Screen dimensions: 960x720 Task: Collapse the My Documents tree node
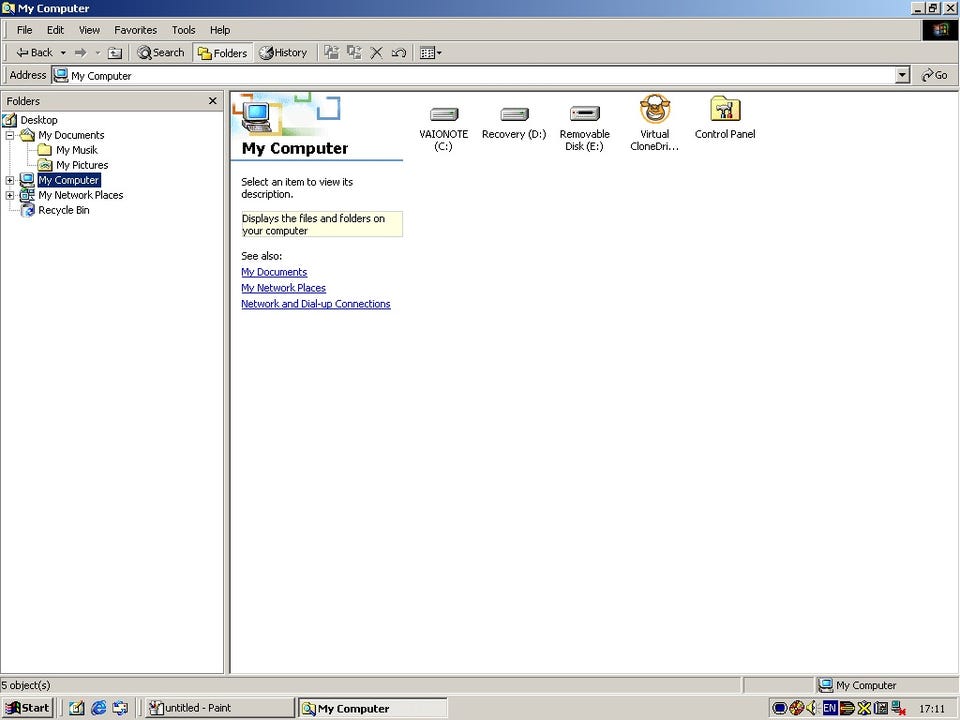pos(10,135)
